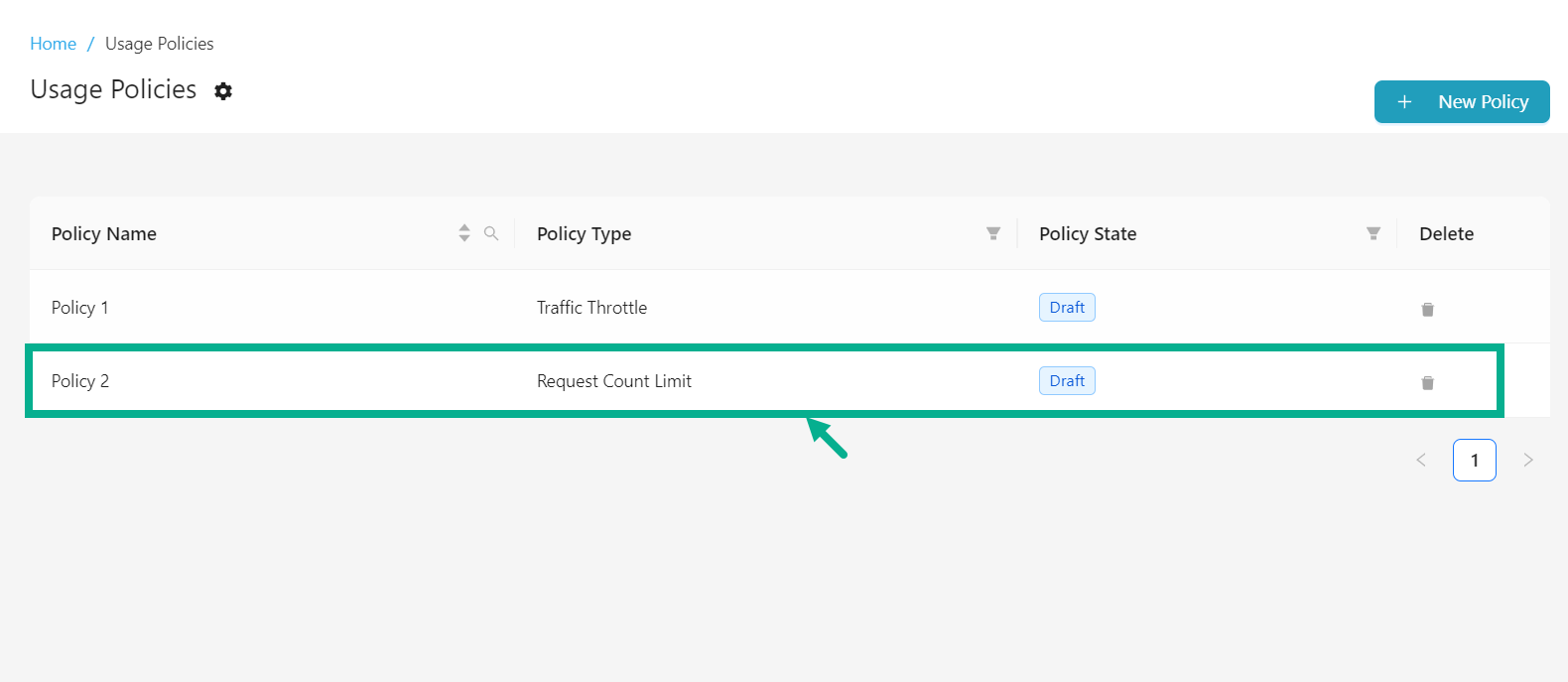
Task: Open the Policy State filter icon
Action: (1373, 233)
